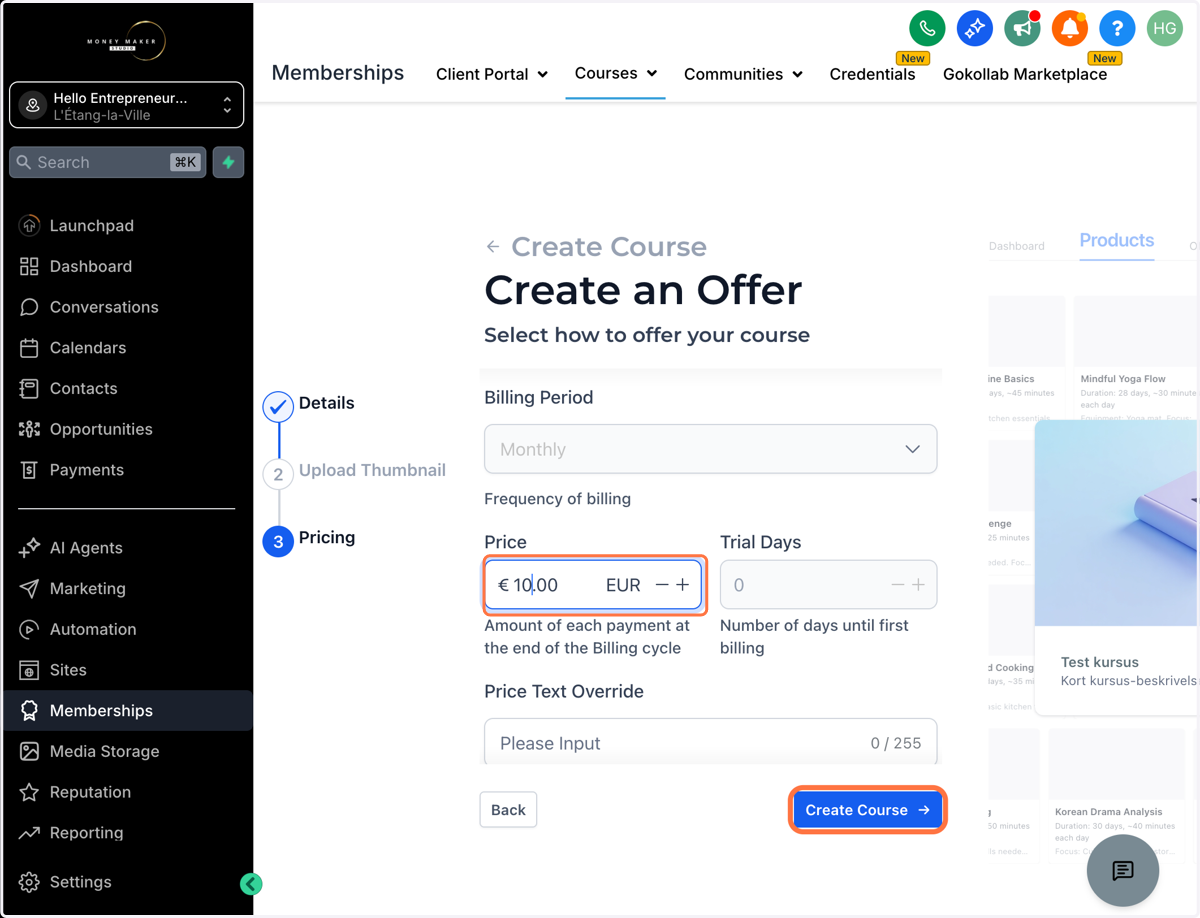
Task: Click the Media Storage image icon
Action: point(29,751)
